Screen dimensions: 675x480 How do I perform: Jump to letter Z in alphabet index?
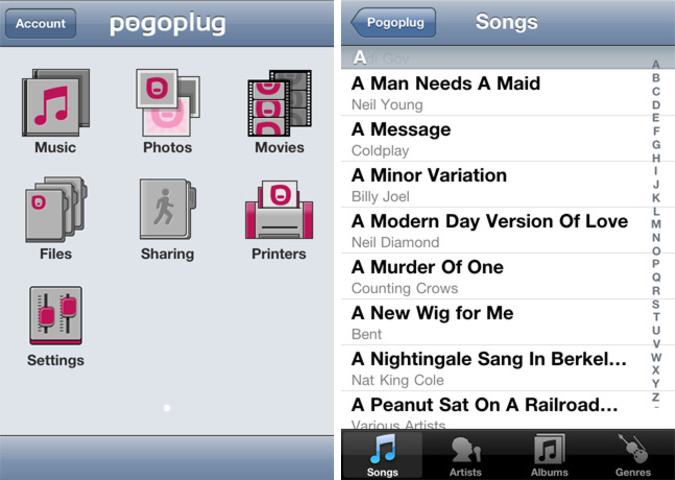[x=656, y=396]
